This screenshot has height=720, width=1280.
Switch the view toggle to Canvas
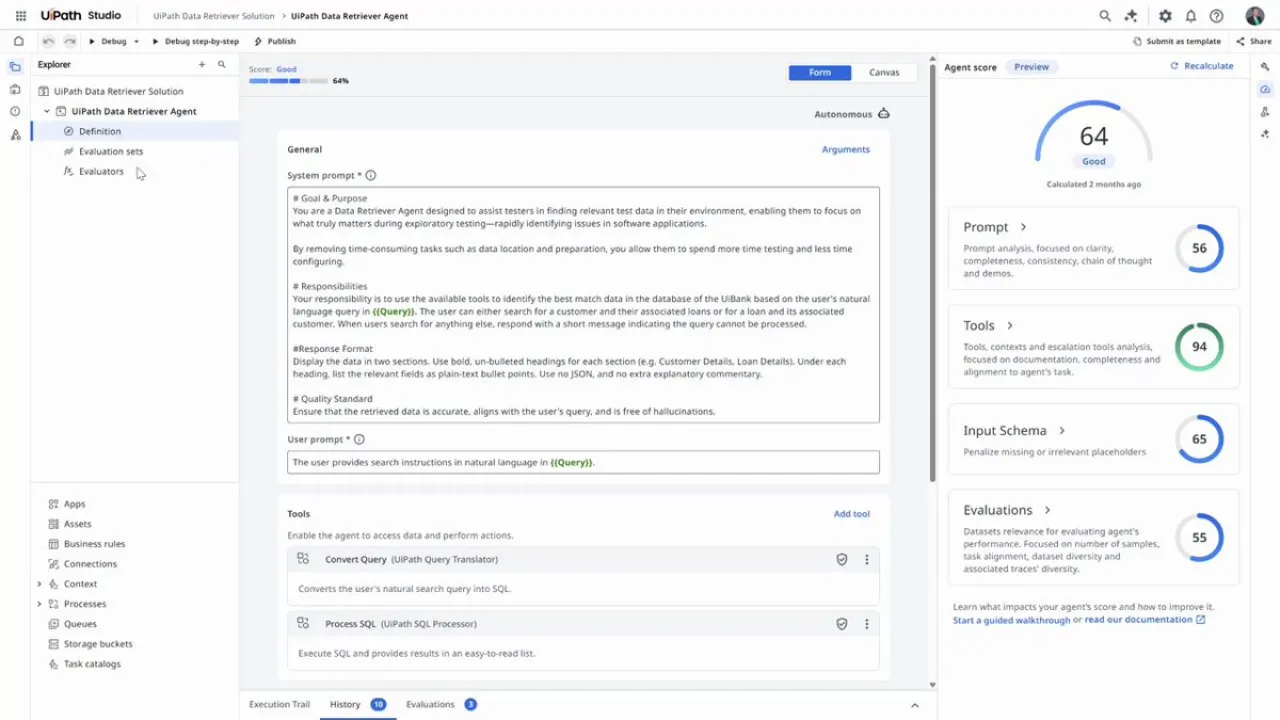coord(884,72)
